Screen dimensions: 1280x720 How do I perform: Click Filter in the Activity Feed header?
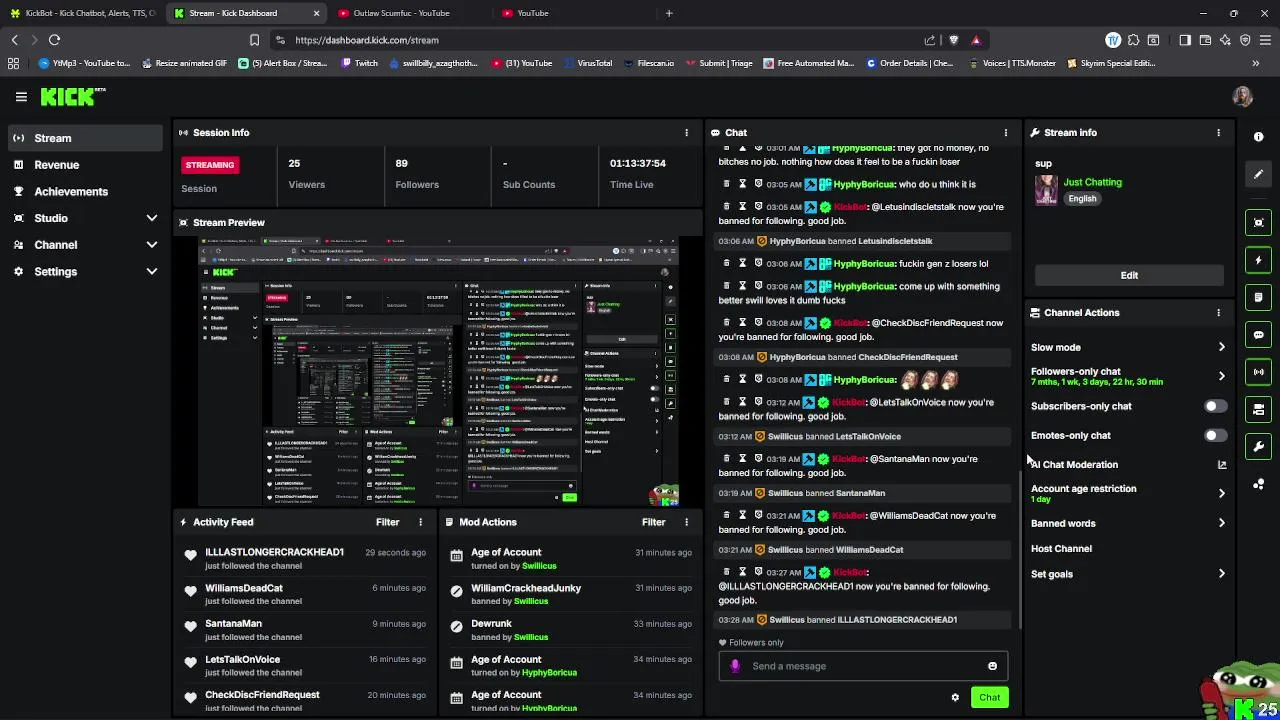pyautogui.click(x=387, y=522)
